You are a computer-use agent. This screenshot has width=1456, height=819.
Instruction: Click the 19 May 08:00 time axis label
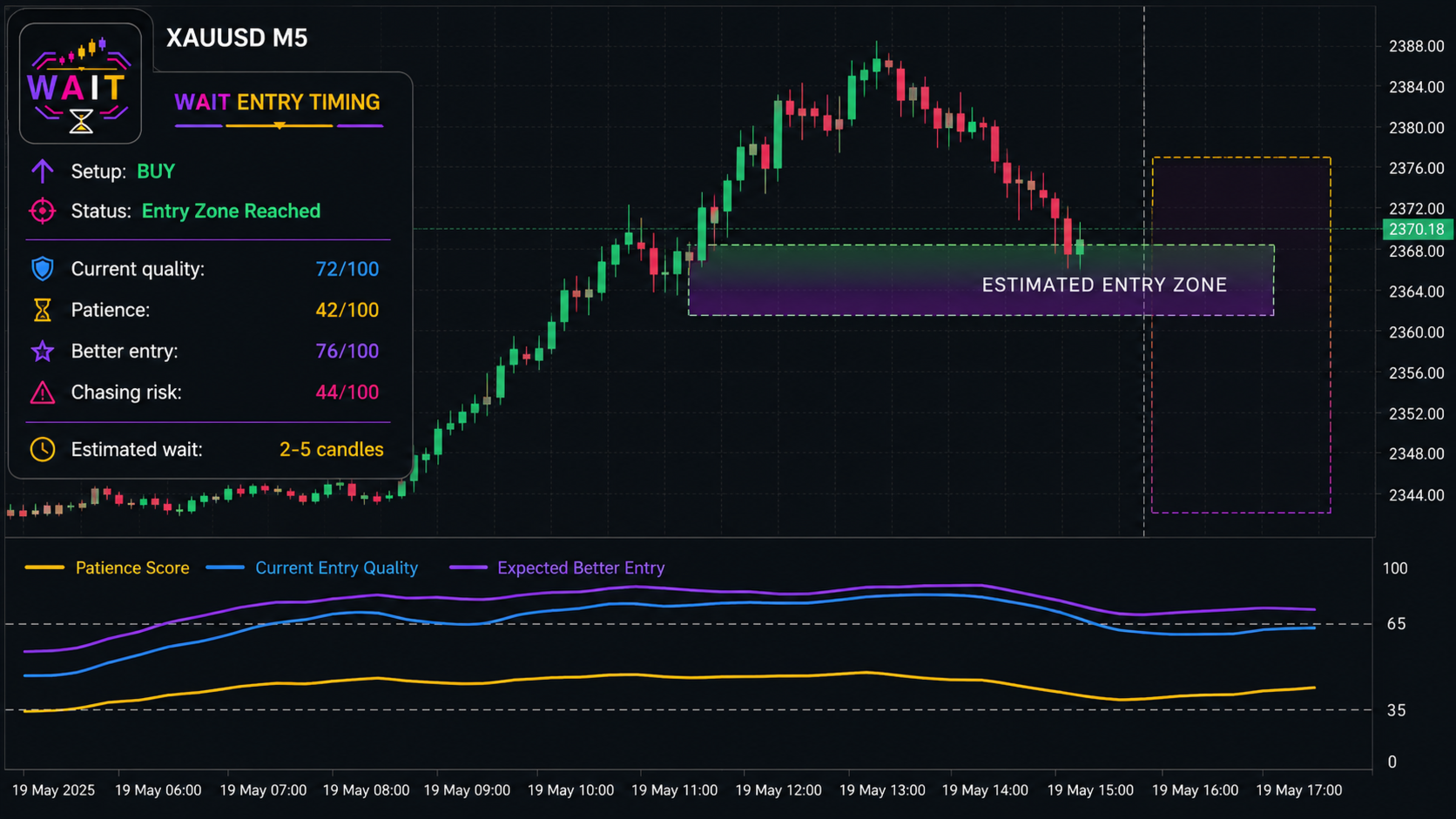(x=366, y=790)
